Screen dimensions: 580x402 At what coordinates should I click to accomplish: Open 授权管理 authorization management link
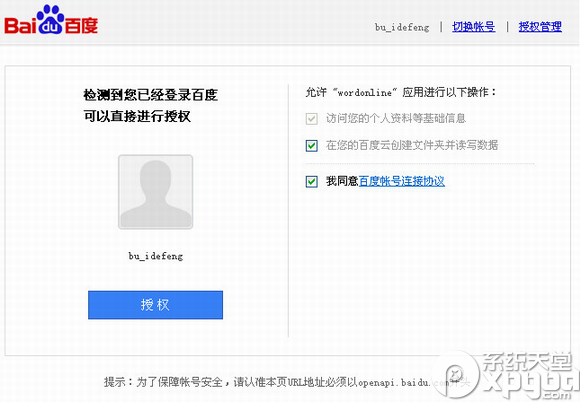pyautogui.click(x=540, y=27)
